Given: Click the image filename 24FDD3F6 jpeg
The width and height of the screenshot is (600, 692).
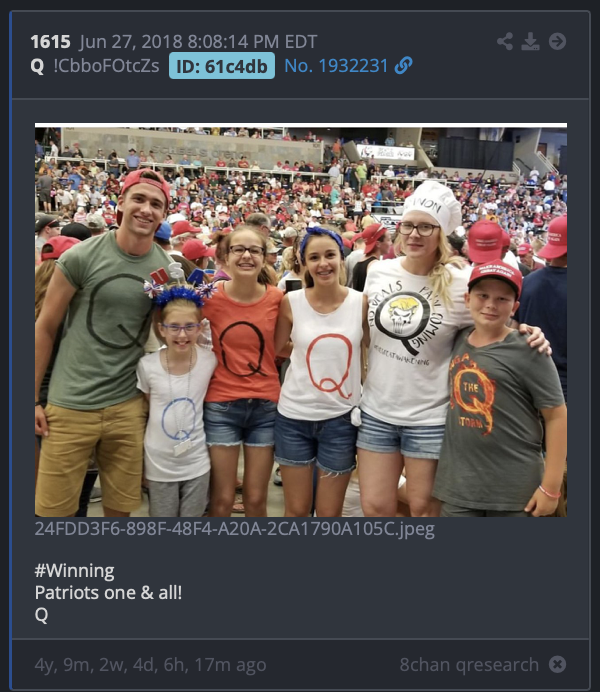Looking at the screenshot, I should pyautogui.click(x=234, y=529).
